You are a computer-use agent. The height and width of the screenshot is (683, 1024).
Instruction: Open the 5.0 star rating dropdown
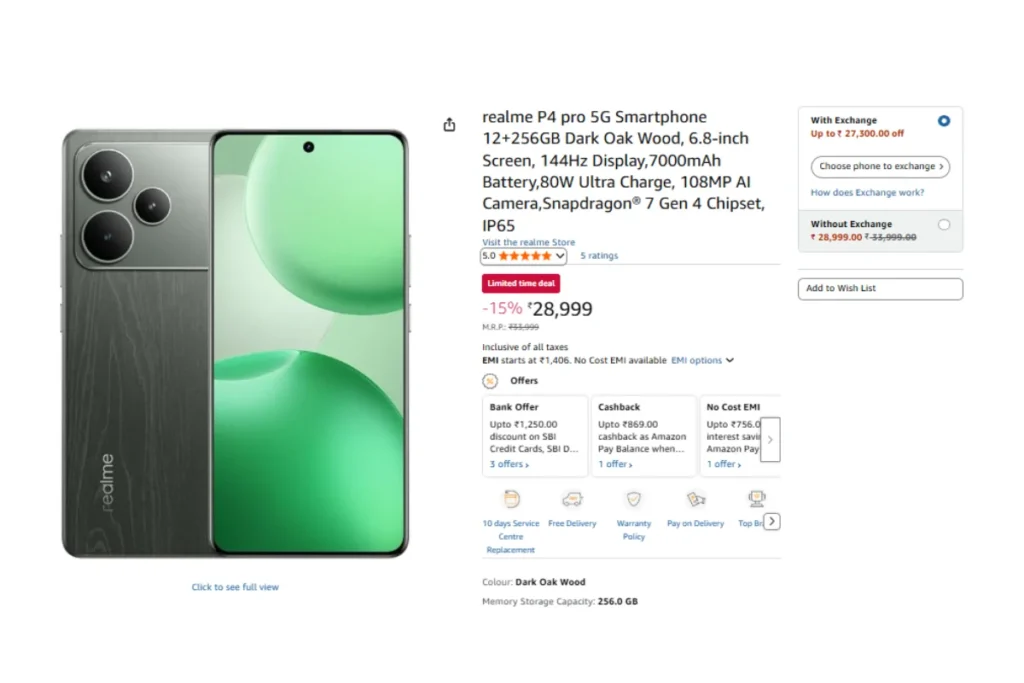[x=524, y=256]
